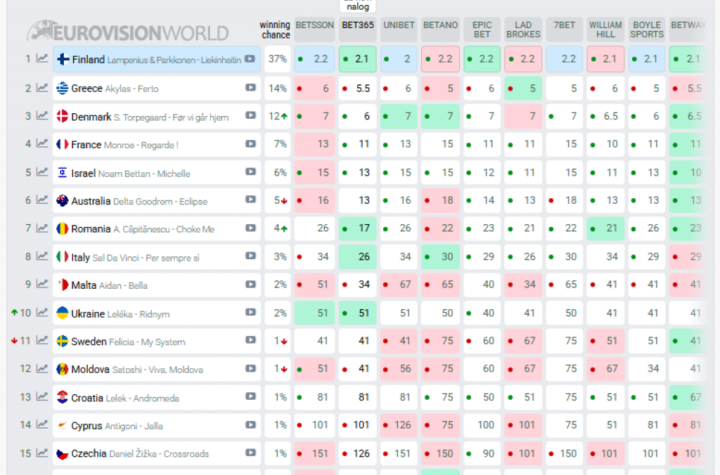Open the Epic Bet bookmaker column header
Screen dimensions: 720x475
click(x=482, y=29)
